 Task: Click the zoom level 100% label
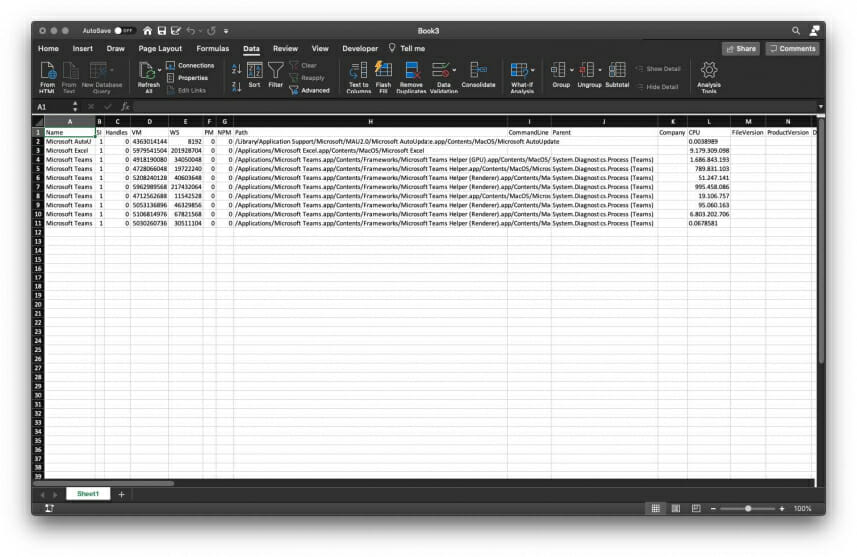(802, 508)
